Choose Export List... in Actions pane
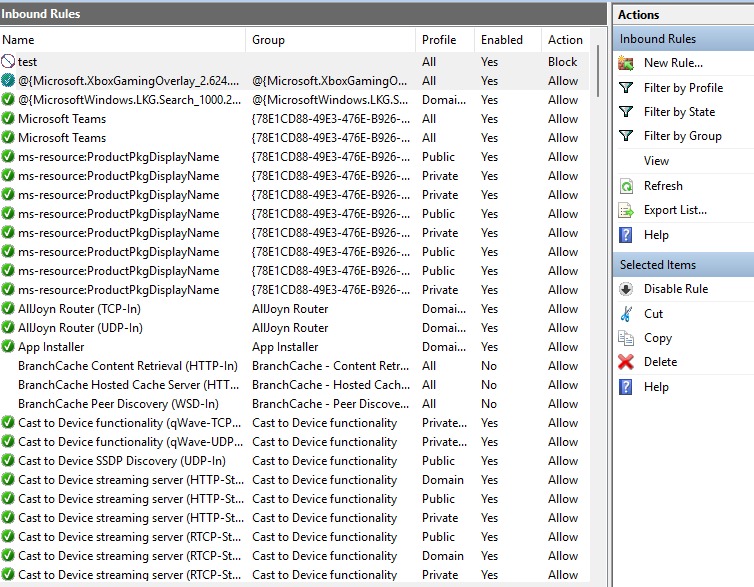 pos(675,210)
